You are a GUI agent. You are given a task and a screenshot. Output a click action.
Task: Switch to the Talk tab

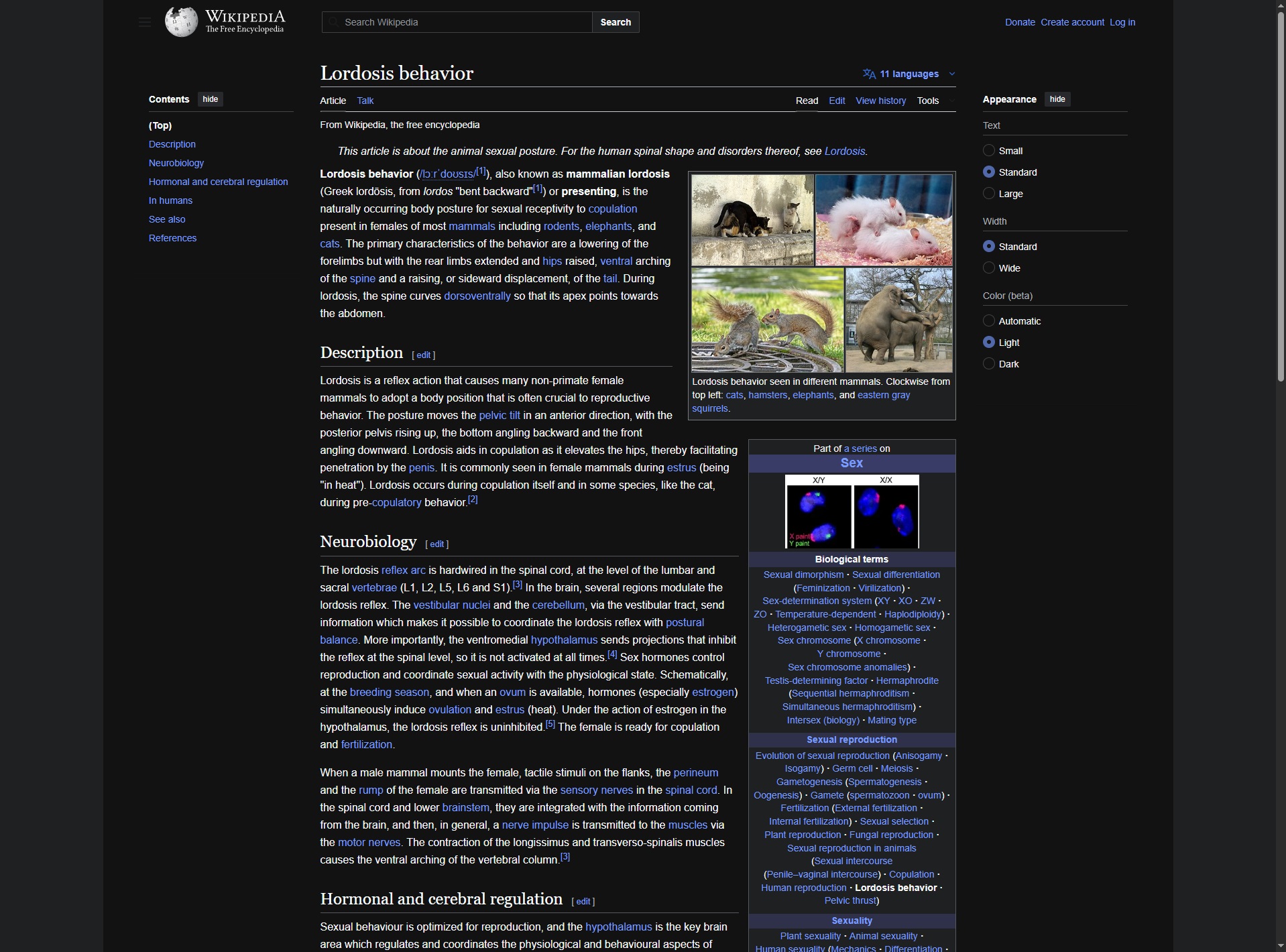point(365,101)
